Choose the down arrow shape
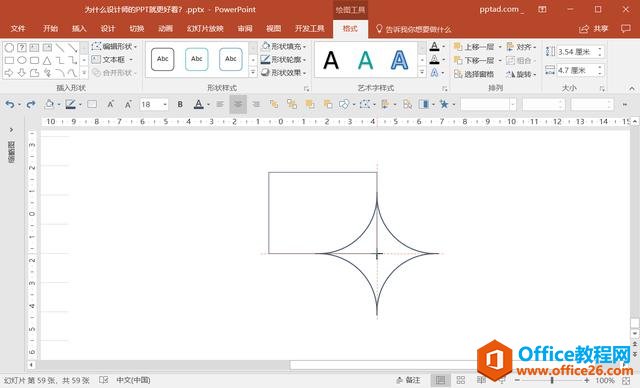The width and height of the screenshot is (640, 388). (22, 73)
